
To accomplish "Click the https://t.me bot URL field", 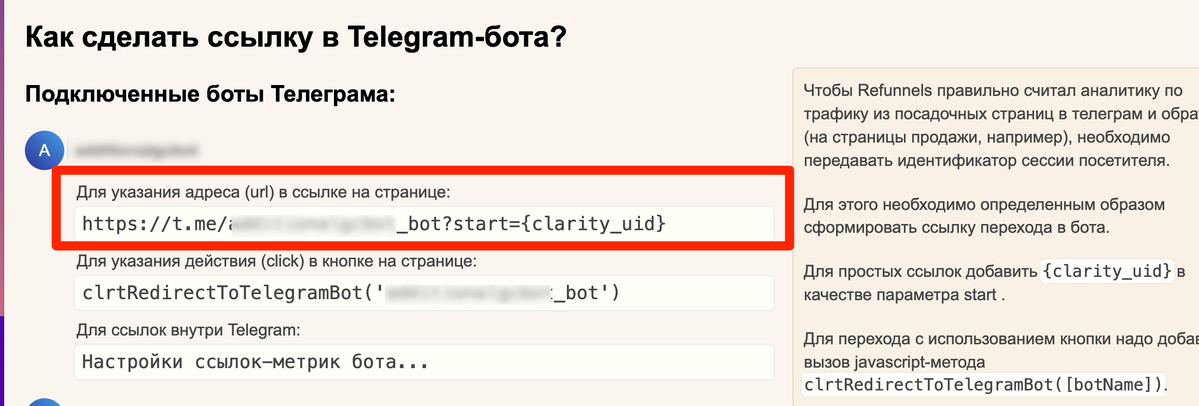I will pos(424,224).
